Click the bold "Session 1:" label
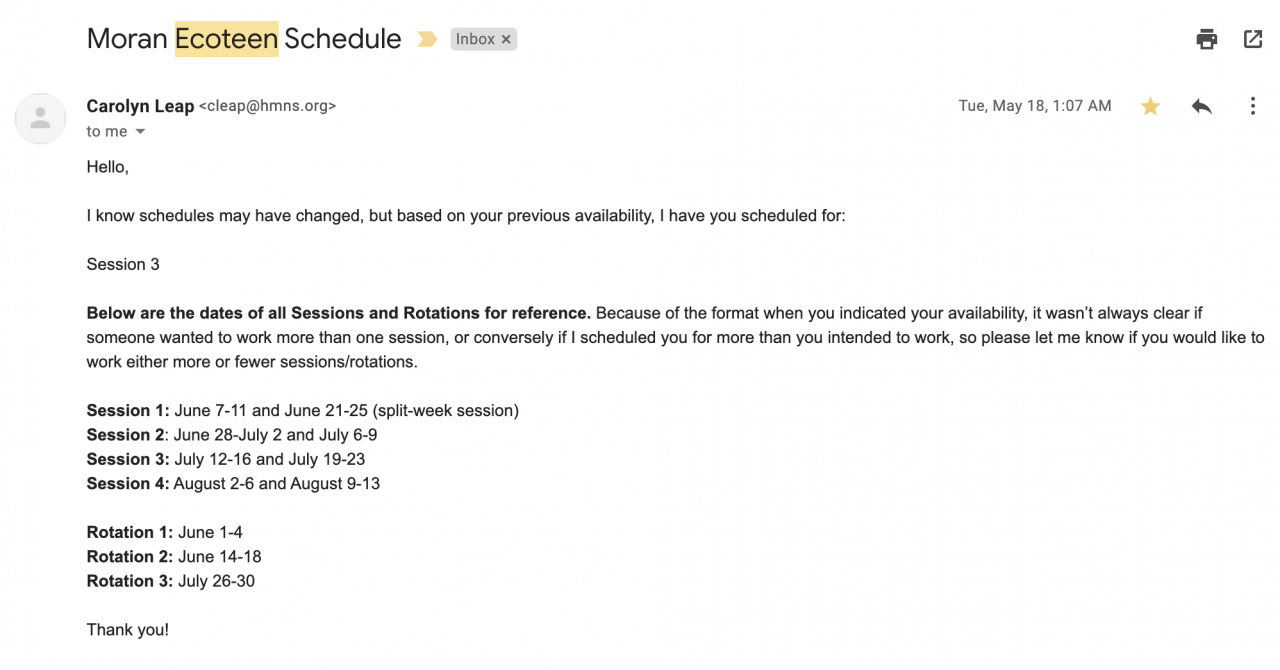The height and width of the screenshot is (670, 1280). click(128, 411)
